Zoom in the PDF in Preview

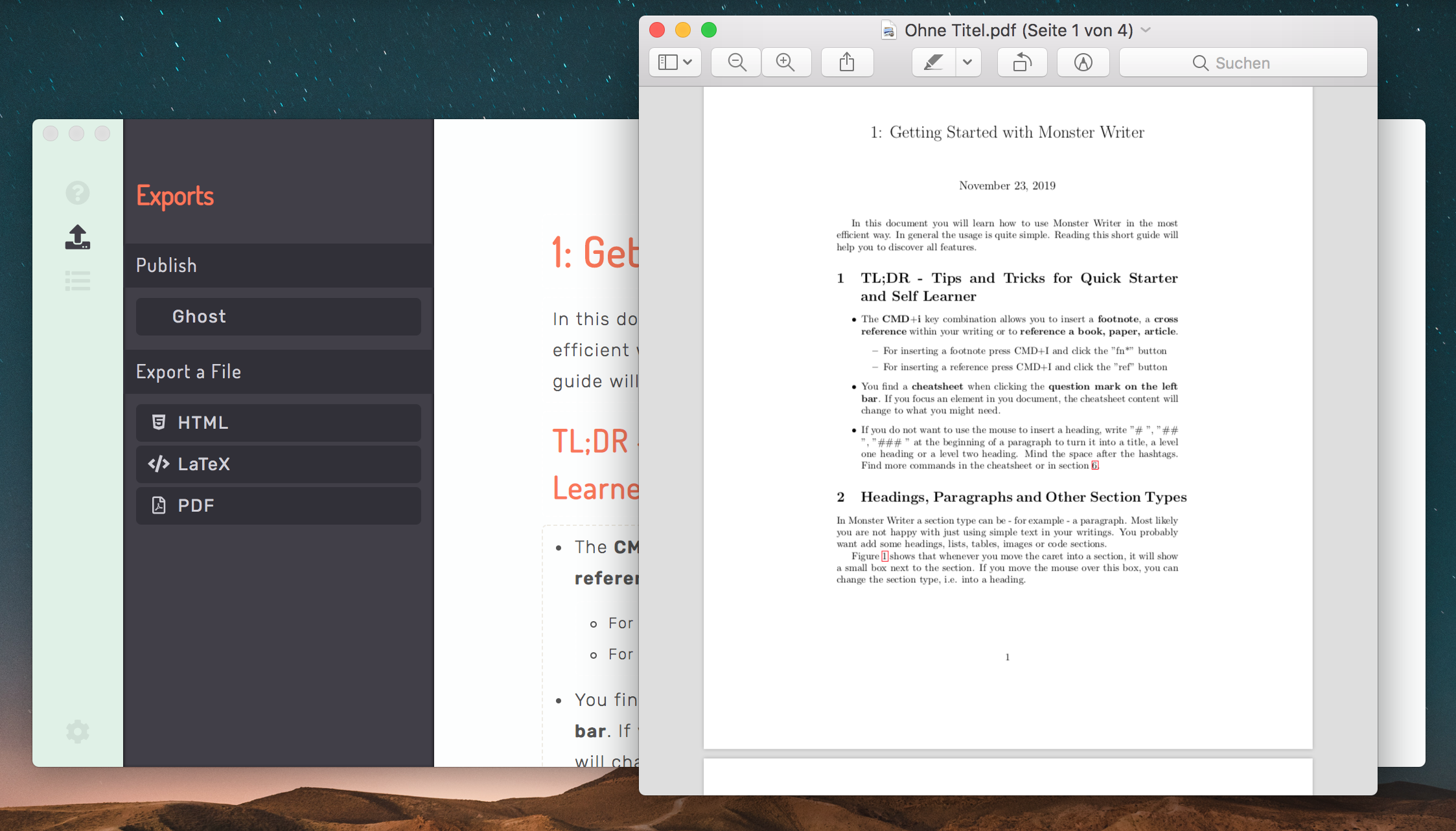click(786, 62)
